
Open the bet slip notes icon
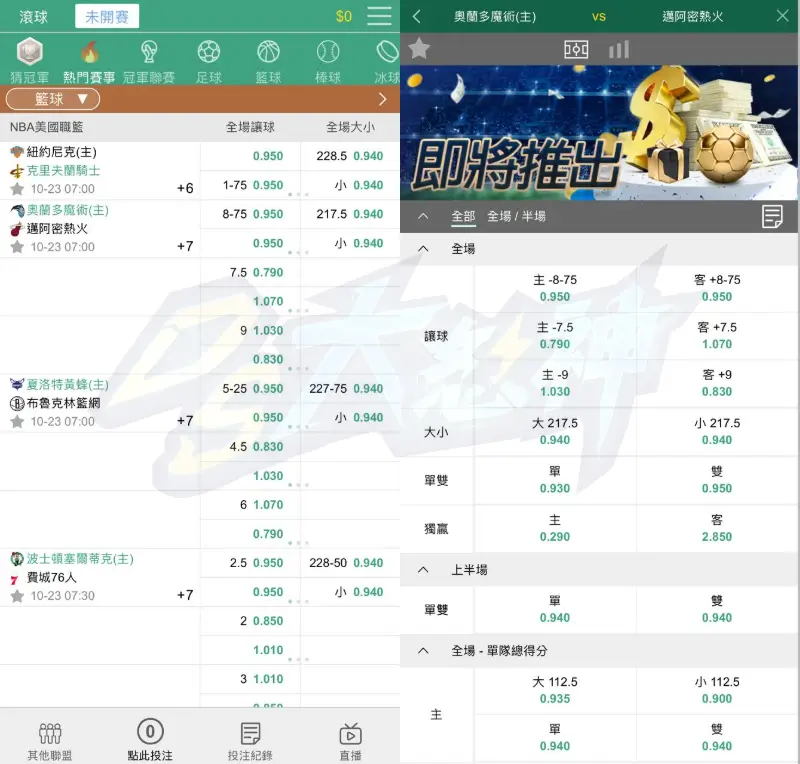tap(772, 216)
